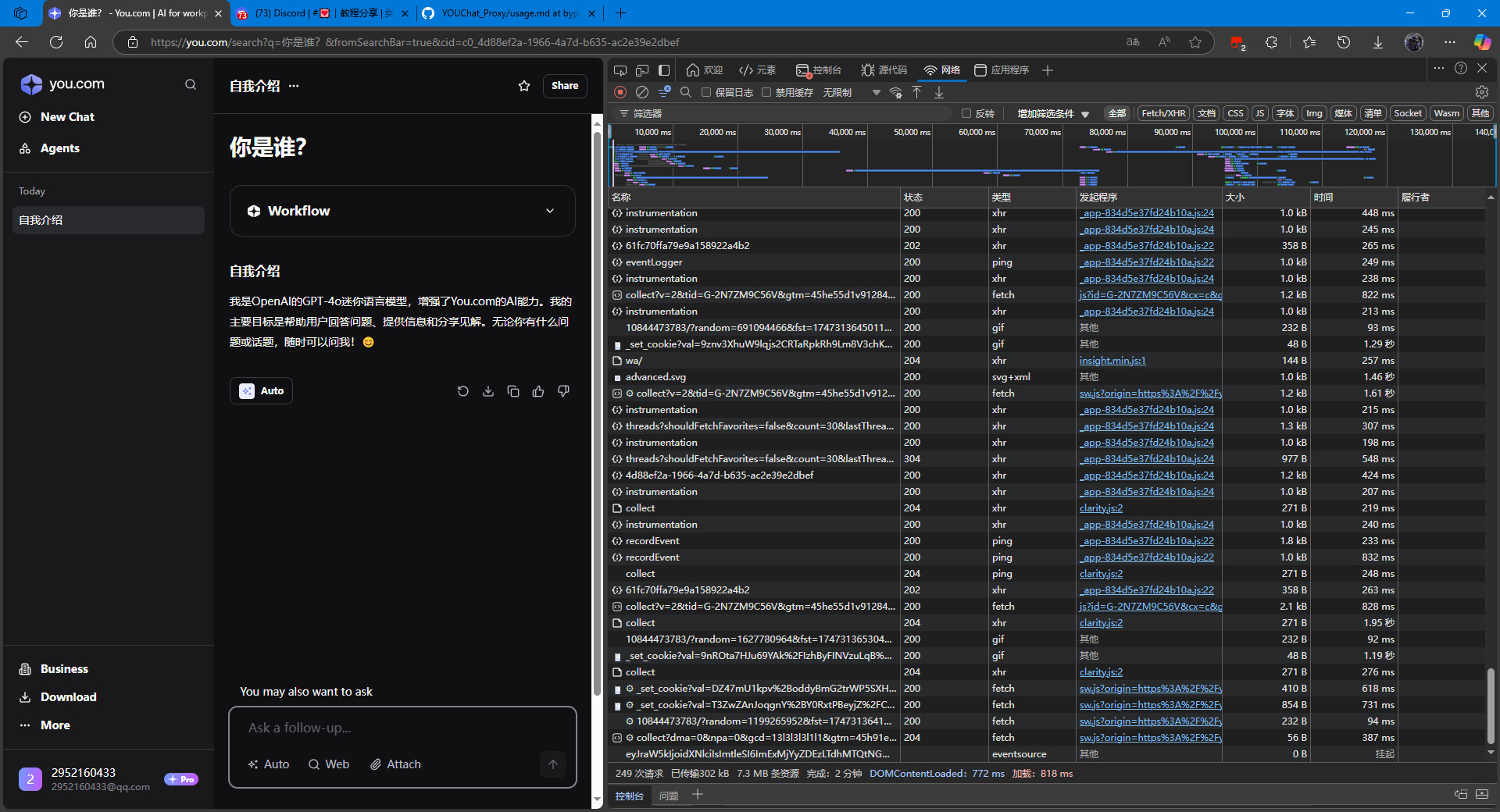
Task: Regenerate the chat response
Action: [463, 391]
